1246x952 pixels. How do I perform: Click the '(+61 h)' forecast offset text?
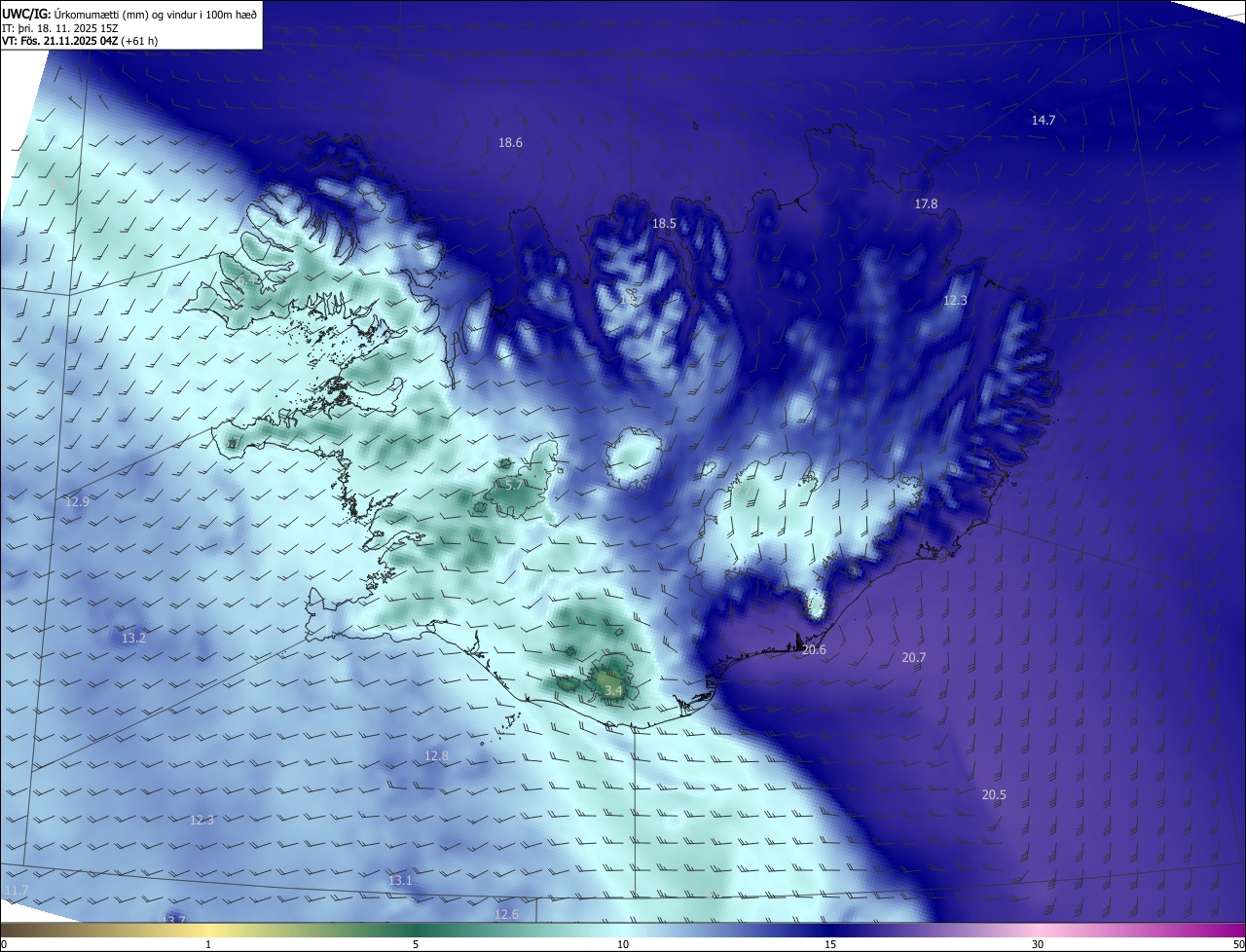click(139, 41)
